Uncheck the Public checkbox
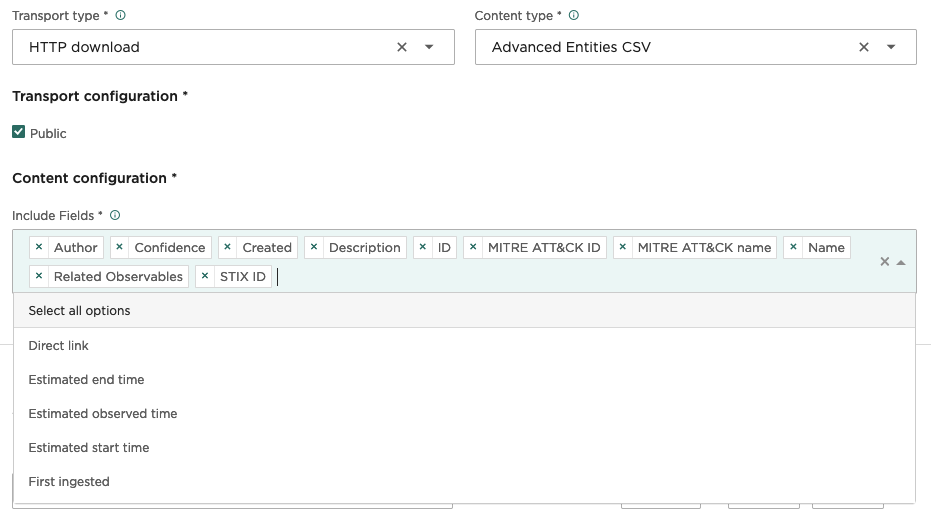931x515 pixels. pos(18,132)
